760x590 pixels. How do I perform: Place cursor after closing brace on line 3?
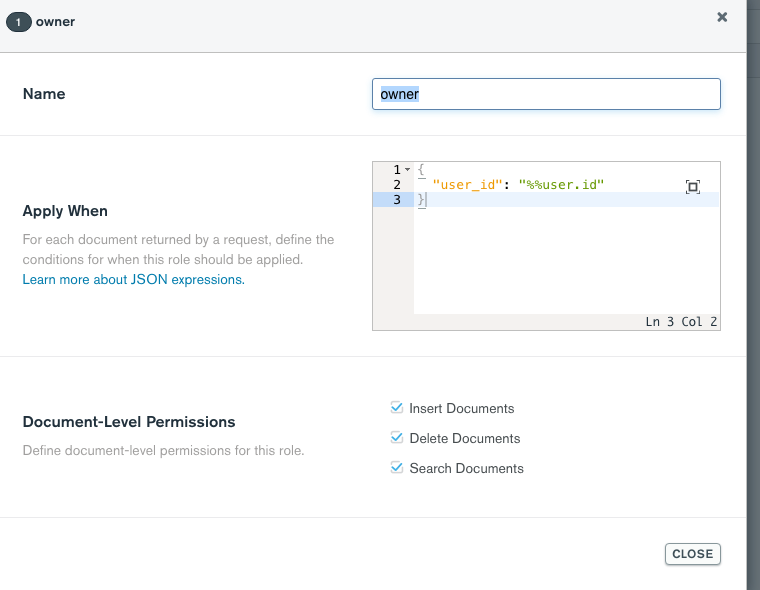[x=427, y=200]
